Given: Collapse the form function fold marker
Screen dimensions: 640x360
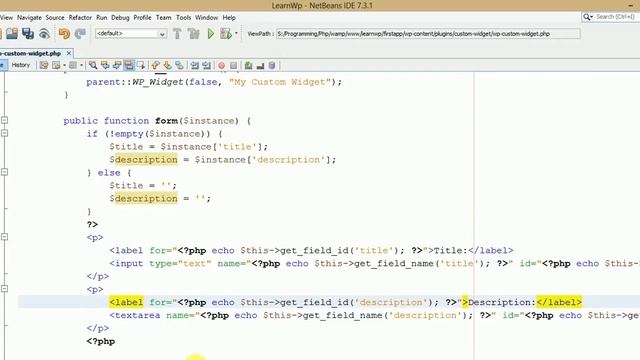Looking at the screenshot, I should click(4, 120).
